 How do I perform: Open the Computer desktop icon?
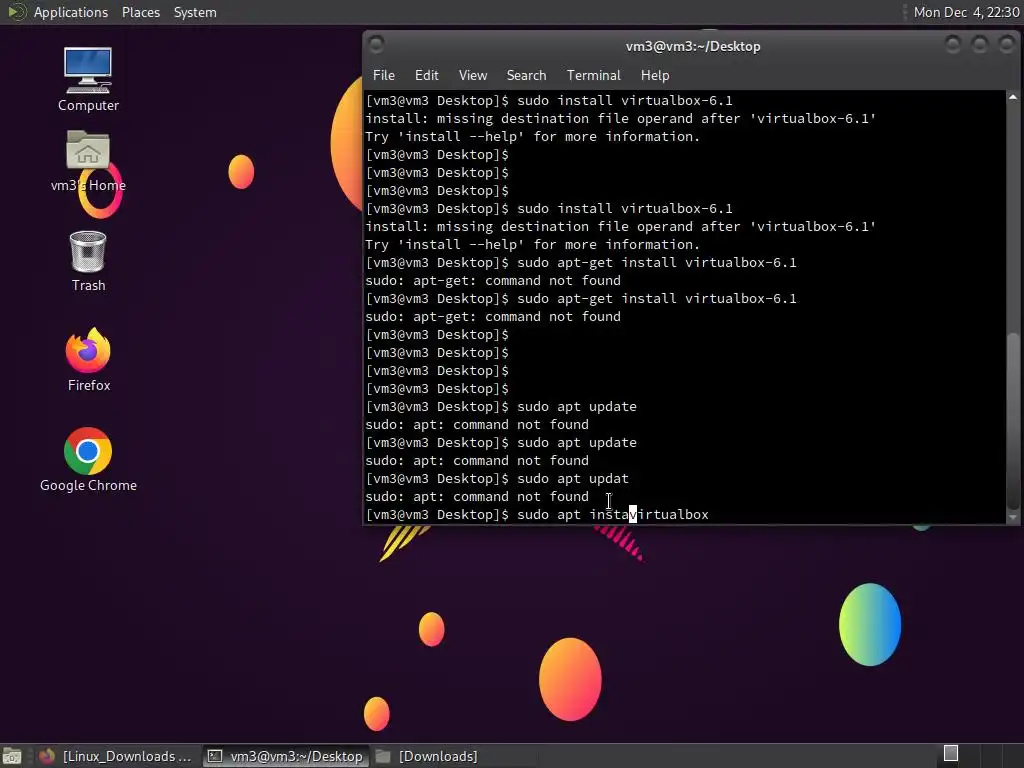point(88,79)
